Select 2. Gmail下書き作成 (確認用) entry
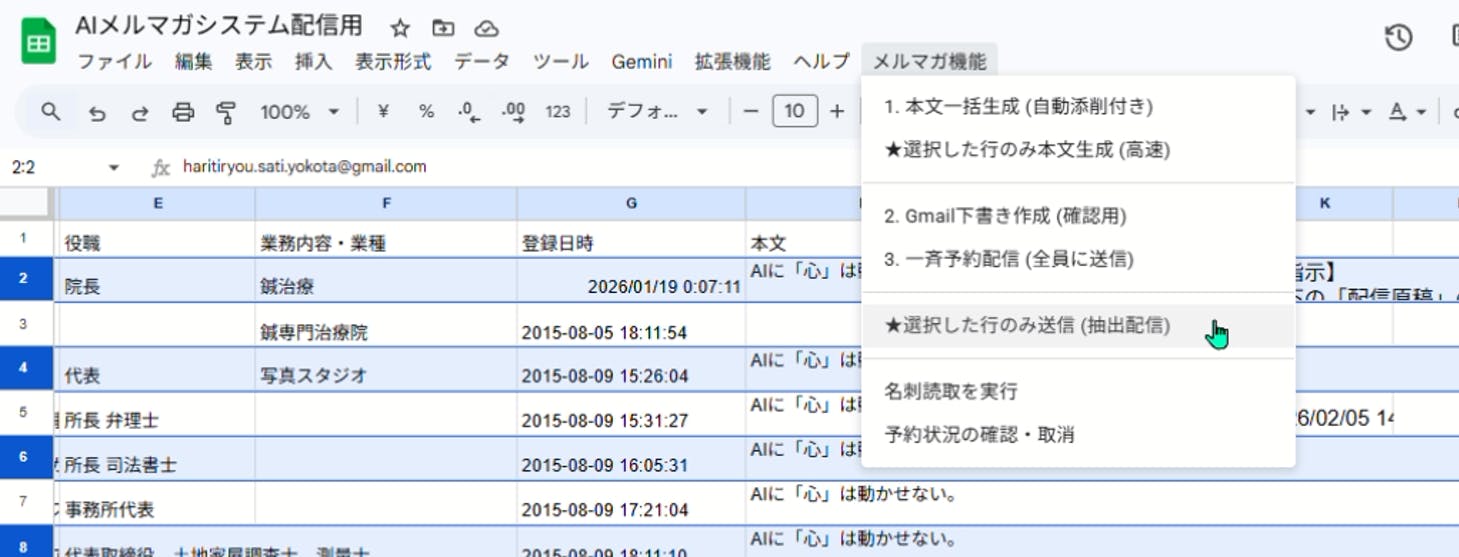The image size is (1459, 557). [1005, 215]
